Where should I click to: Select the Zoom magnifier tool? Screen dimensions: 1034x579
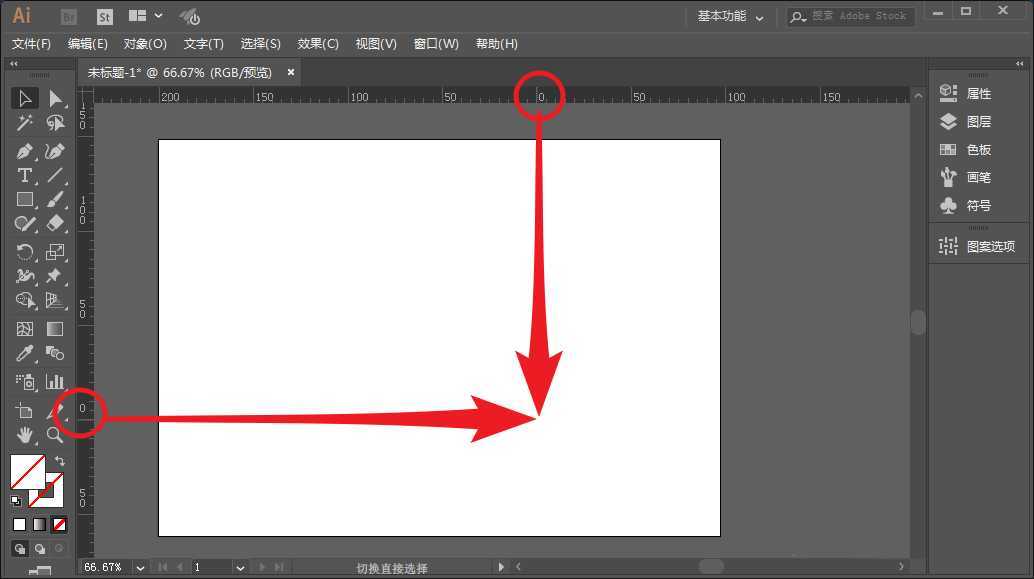click(x=55, y=435)
